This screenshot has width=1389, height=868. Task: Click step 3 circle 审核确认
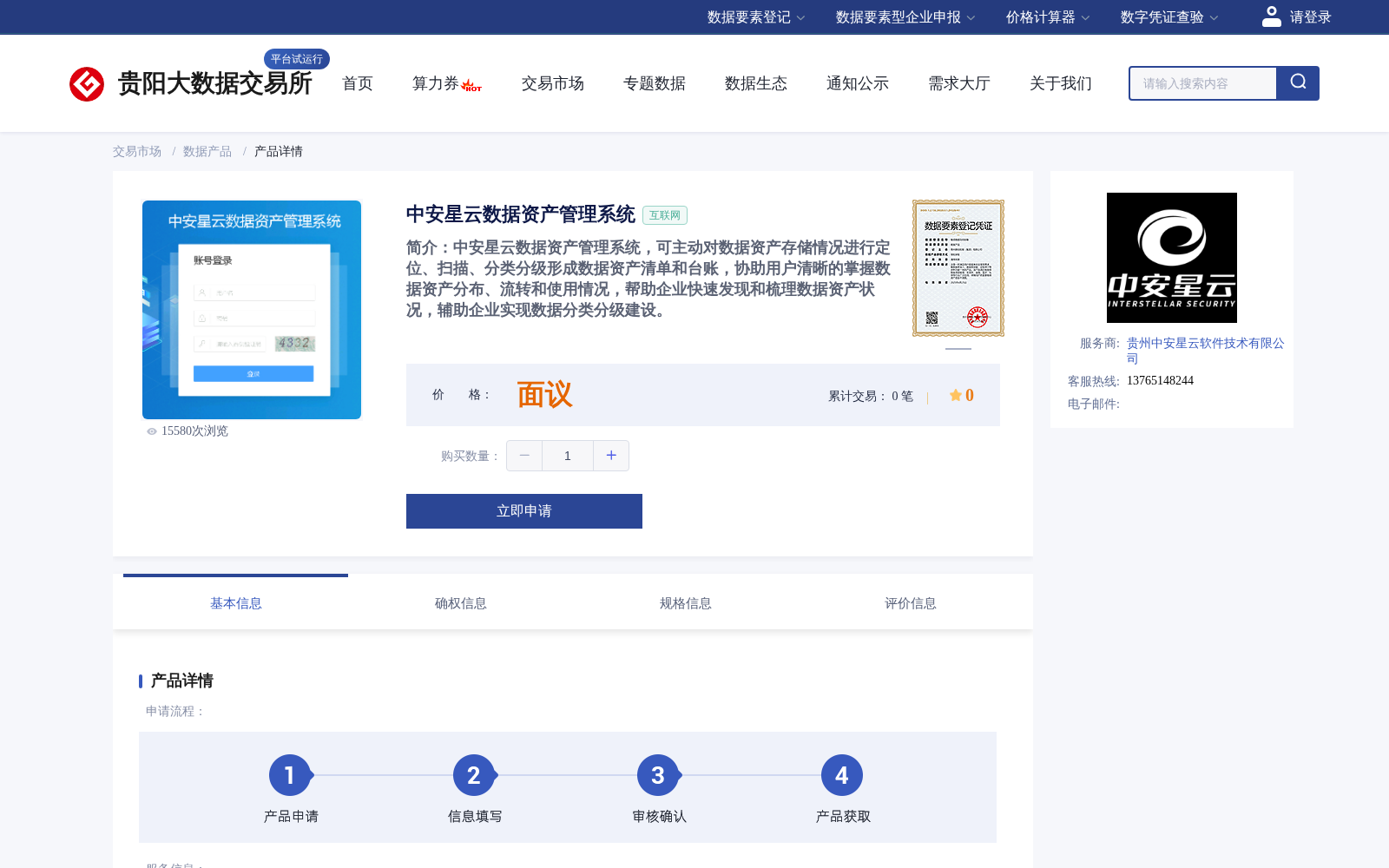tap(658, 775)
